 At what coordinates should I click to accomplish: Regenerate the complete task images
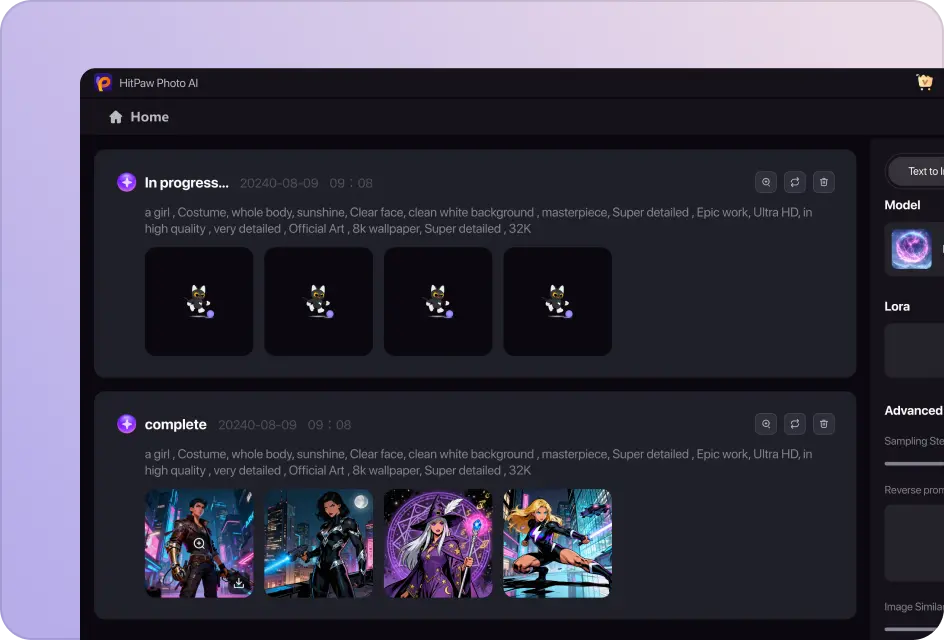pos(795,424)
